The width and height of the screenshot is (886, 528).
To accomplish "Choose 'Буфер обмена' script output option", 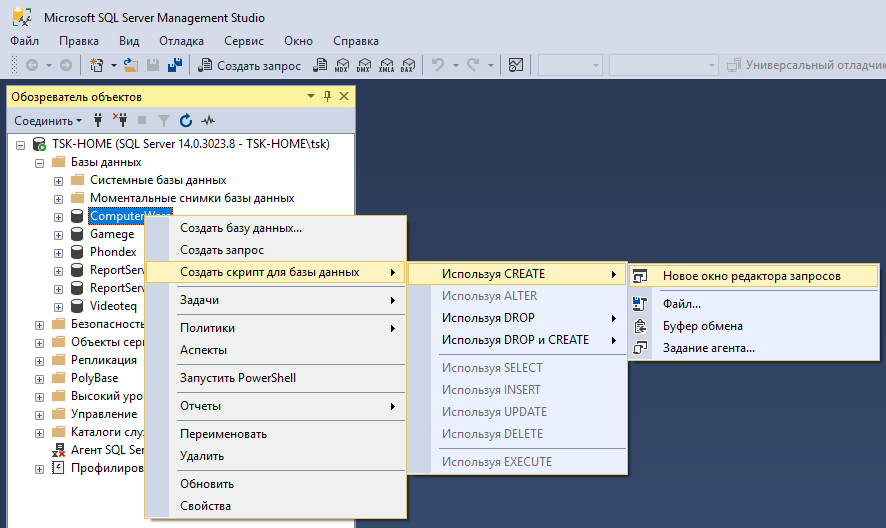I will click(x=754, y=326).
